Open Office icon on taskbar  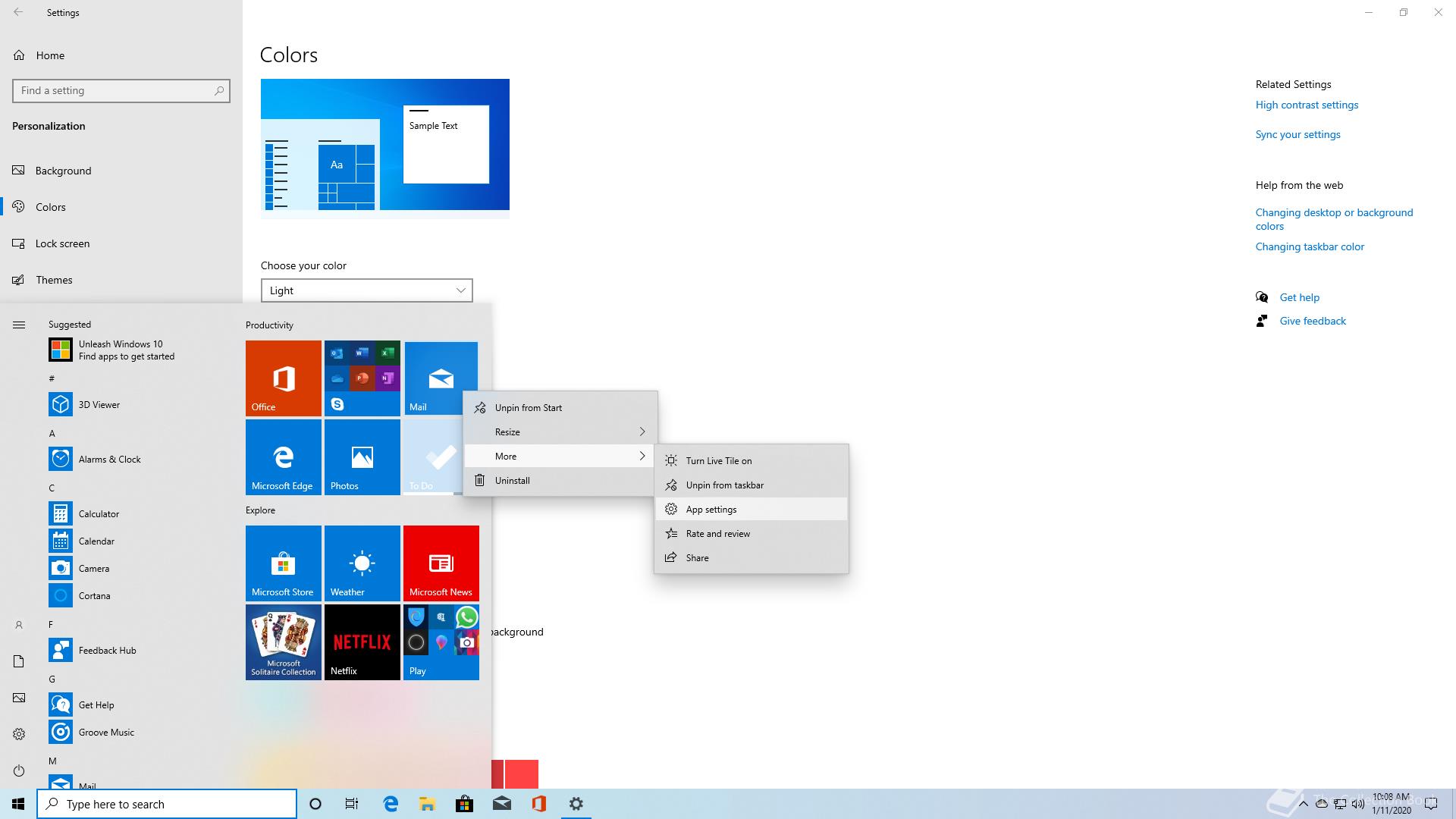click(538, 804)
